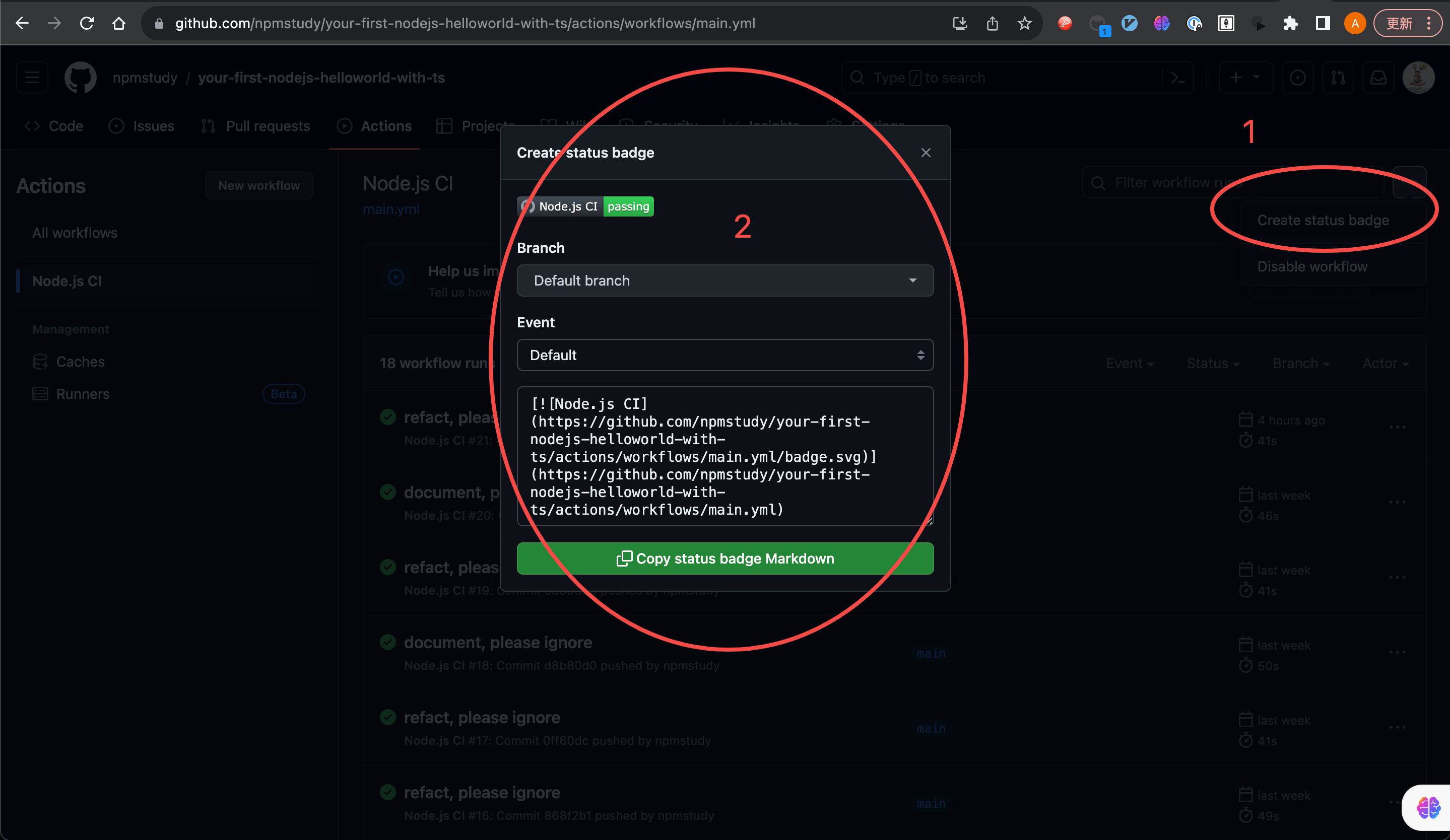Screen dimensions: 1450x840
Task: Open options menu for run lasting 46s
Action: (1397, 502)
